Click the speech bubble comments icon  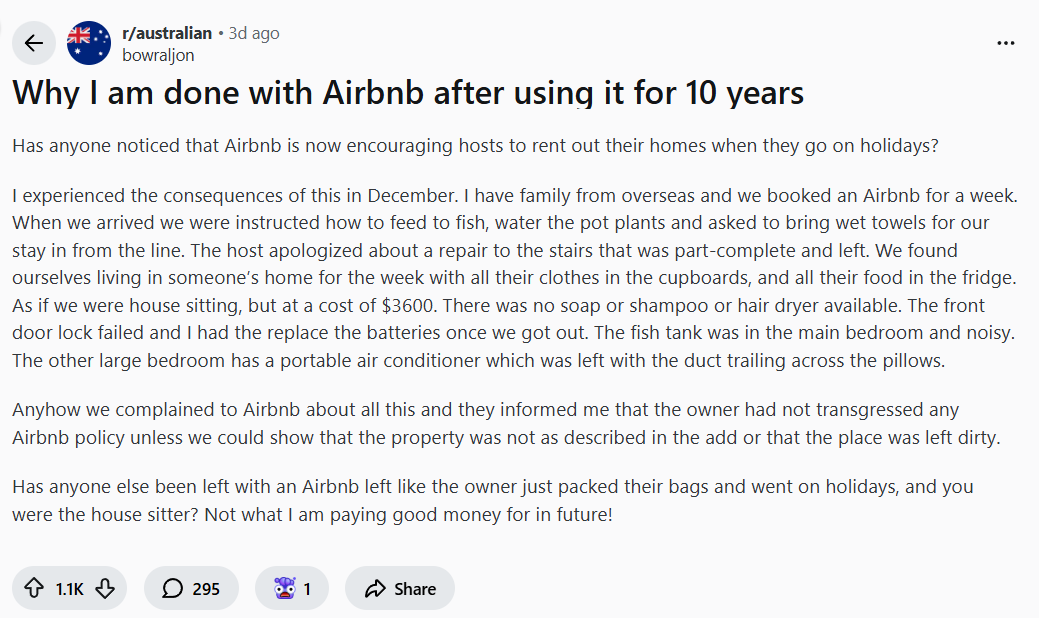pyautogui.click(x=172, y=589)
